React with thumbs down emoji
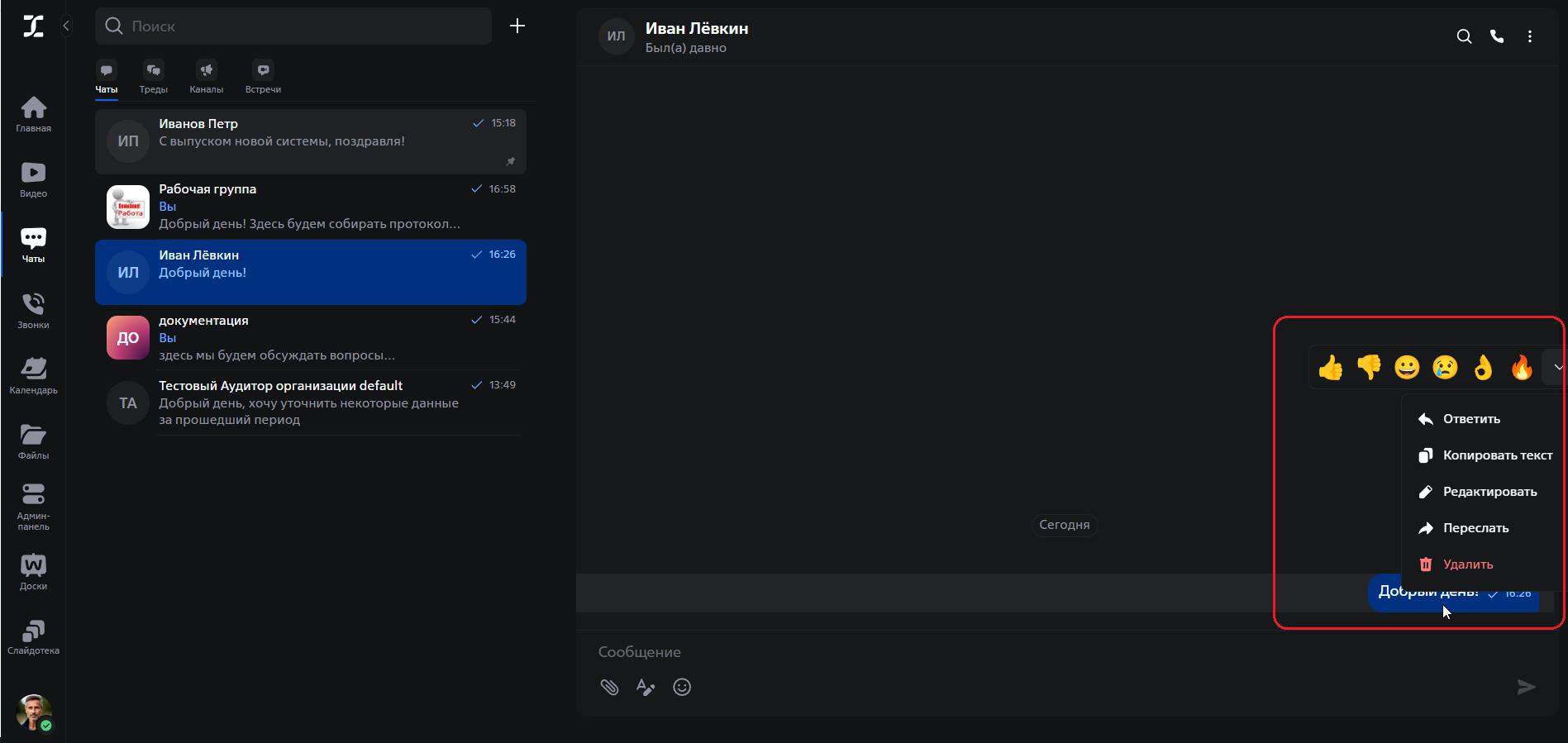 pos(1369,367)
